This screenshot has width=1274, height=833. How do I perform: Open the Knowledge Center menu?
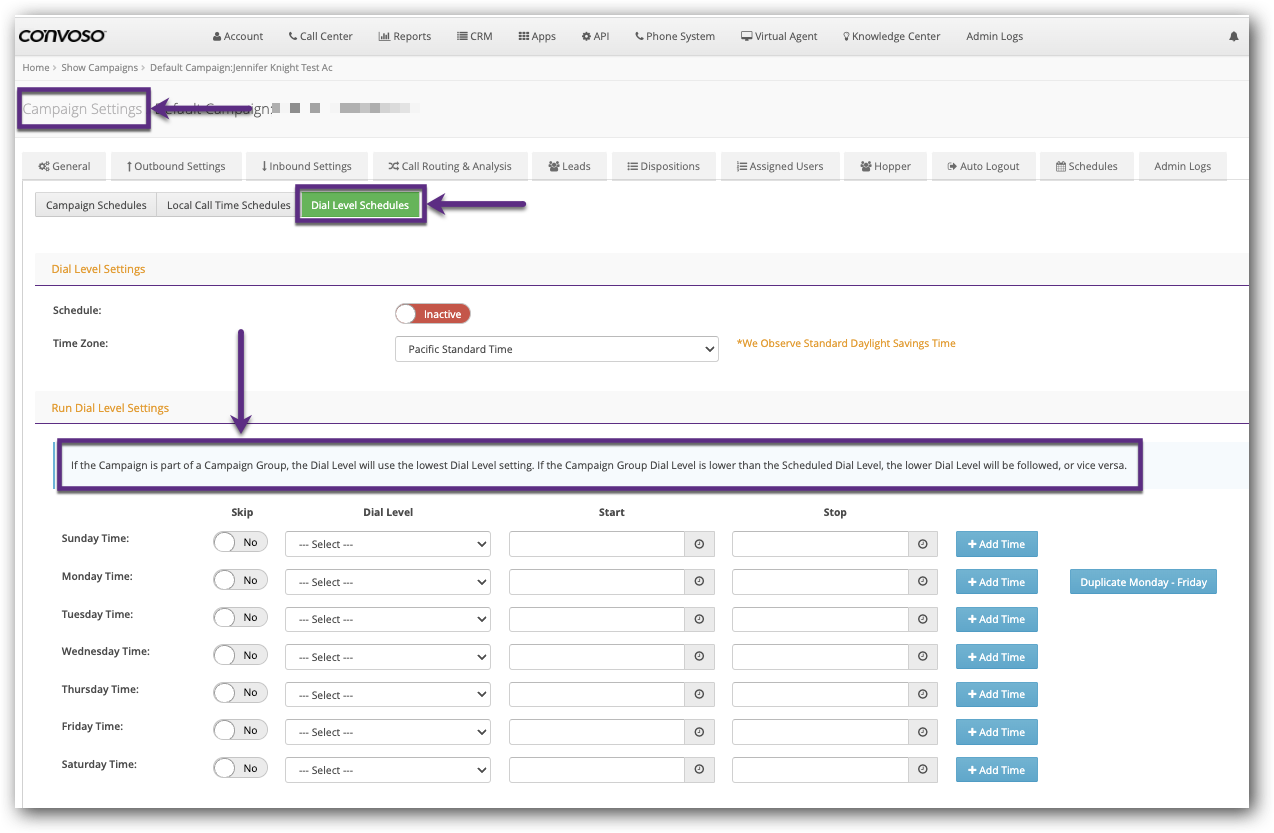(892, 36)
